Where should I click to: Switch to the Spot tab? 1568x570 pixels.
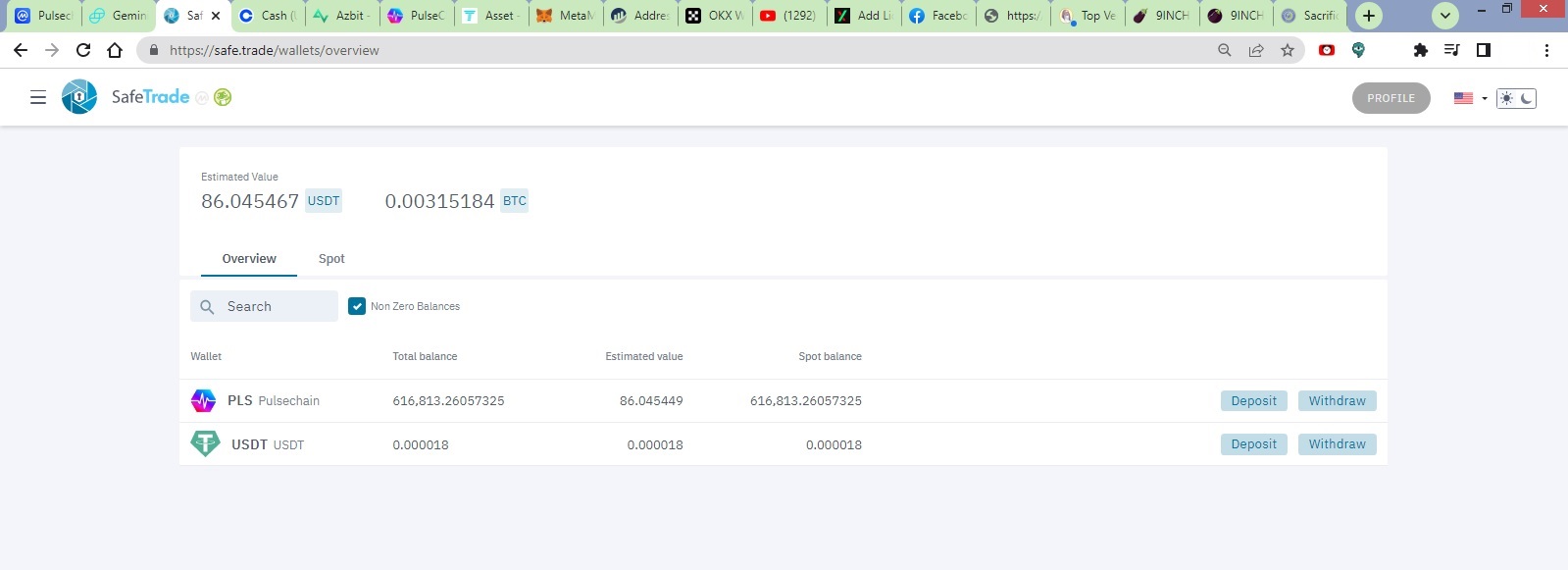coord(331,259)
